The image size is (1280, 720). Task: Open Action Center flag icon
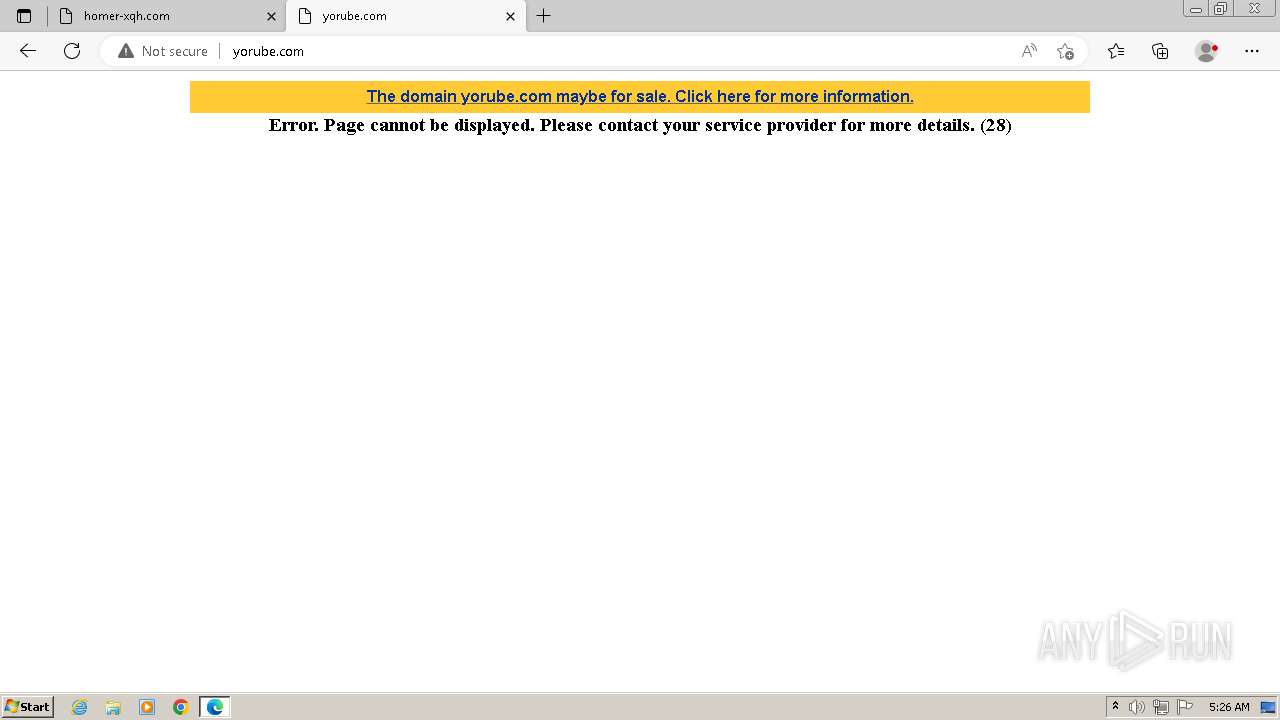(x=1185, y=707)
